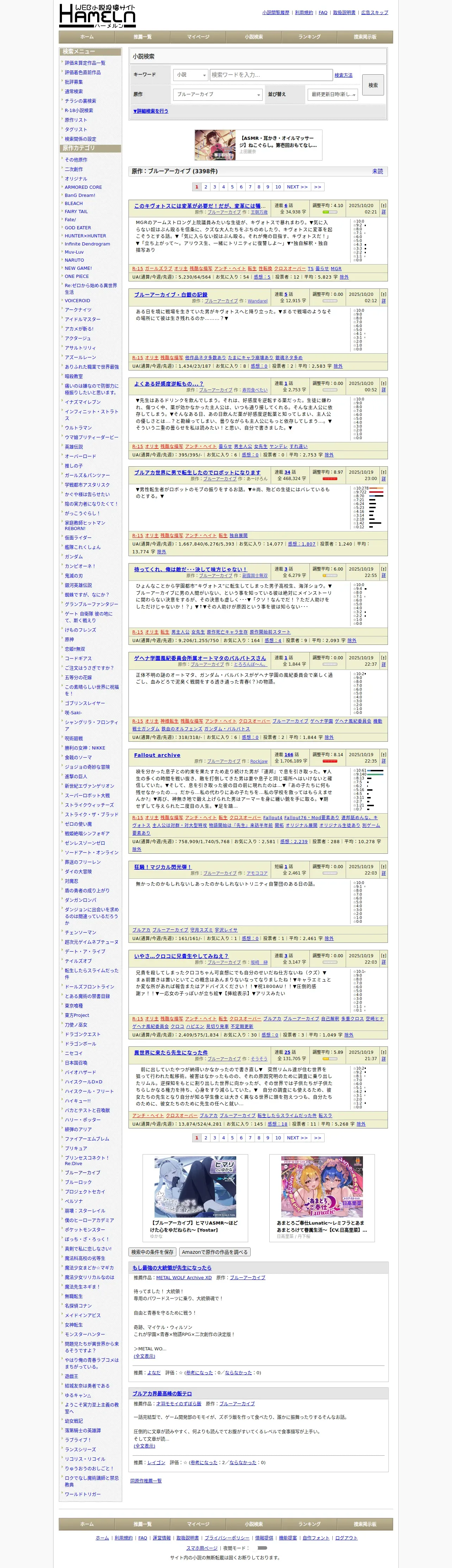Open 詳 details for ブルアカ世界に男で転生したのでロボットになります

click(383, 478)
